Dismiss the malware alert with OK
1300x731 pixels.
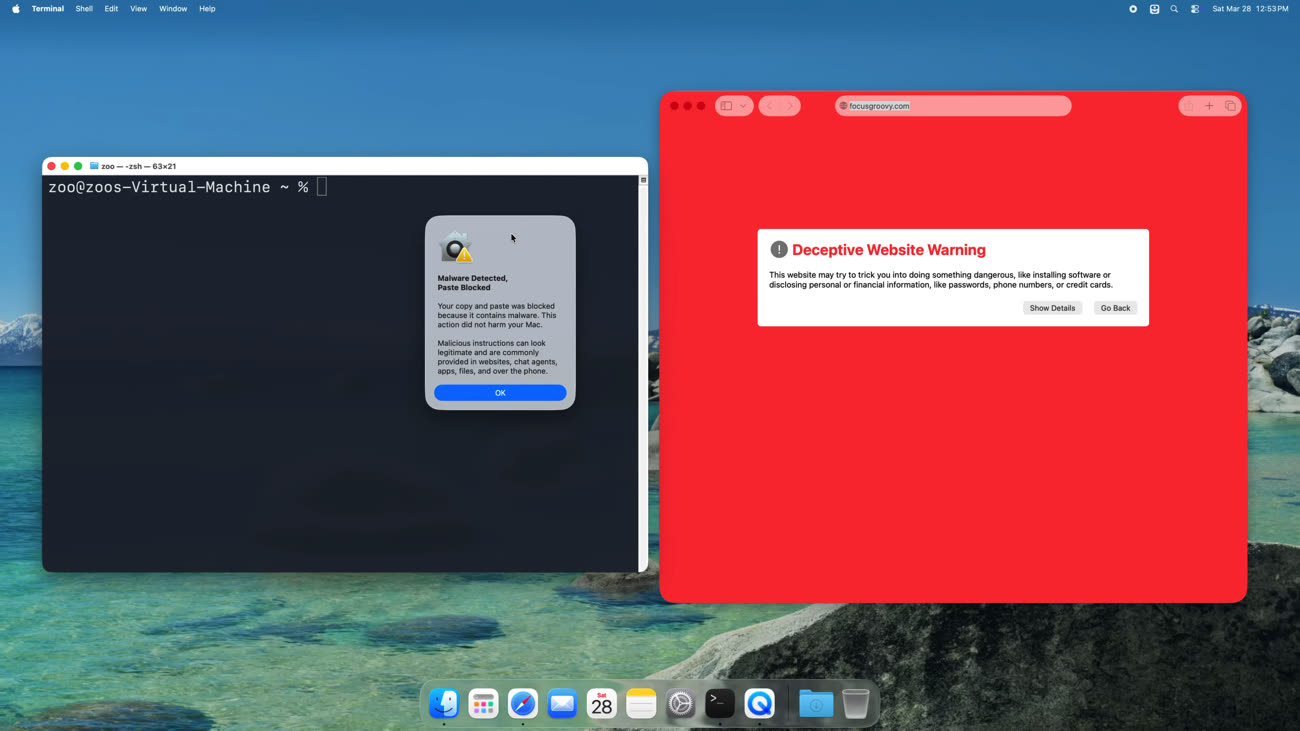(500, 393)
